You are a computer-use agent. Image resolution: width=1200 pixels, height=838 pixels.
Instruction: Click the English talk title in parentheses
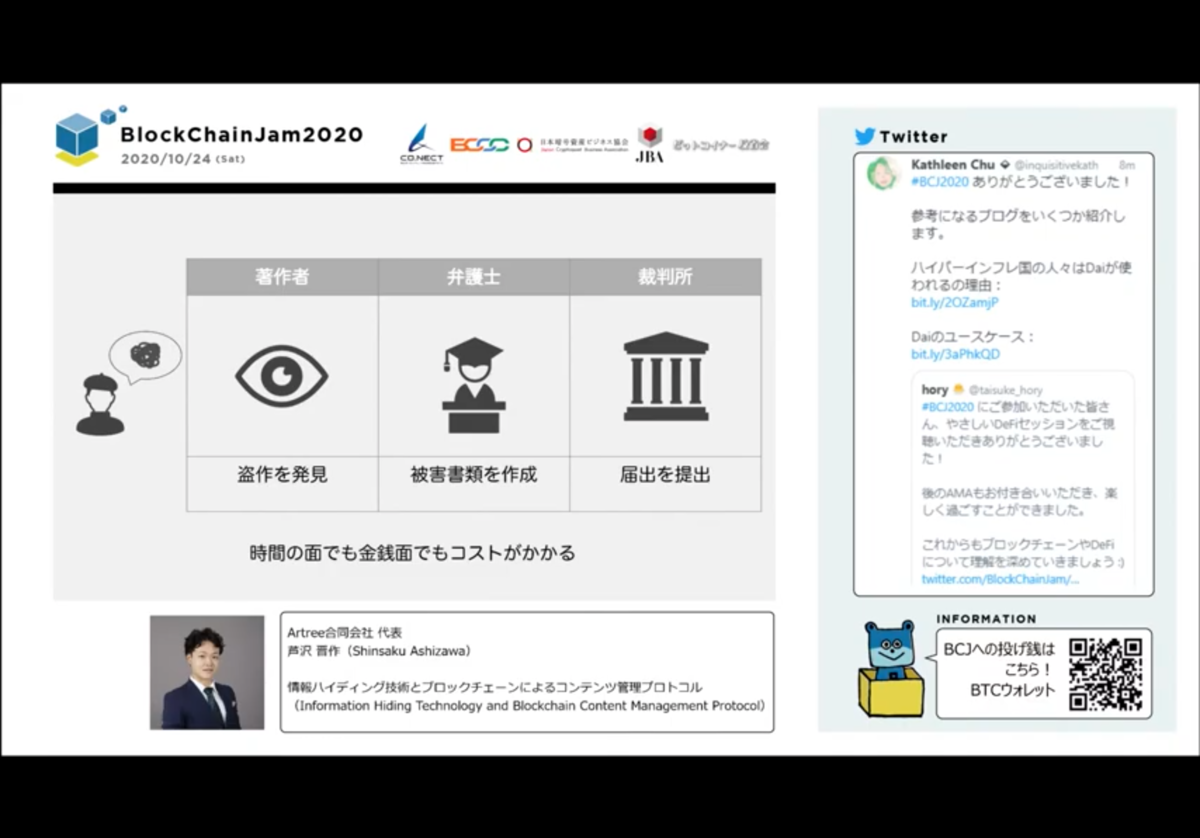(x=529, y=705)
